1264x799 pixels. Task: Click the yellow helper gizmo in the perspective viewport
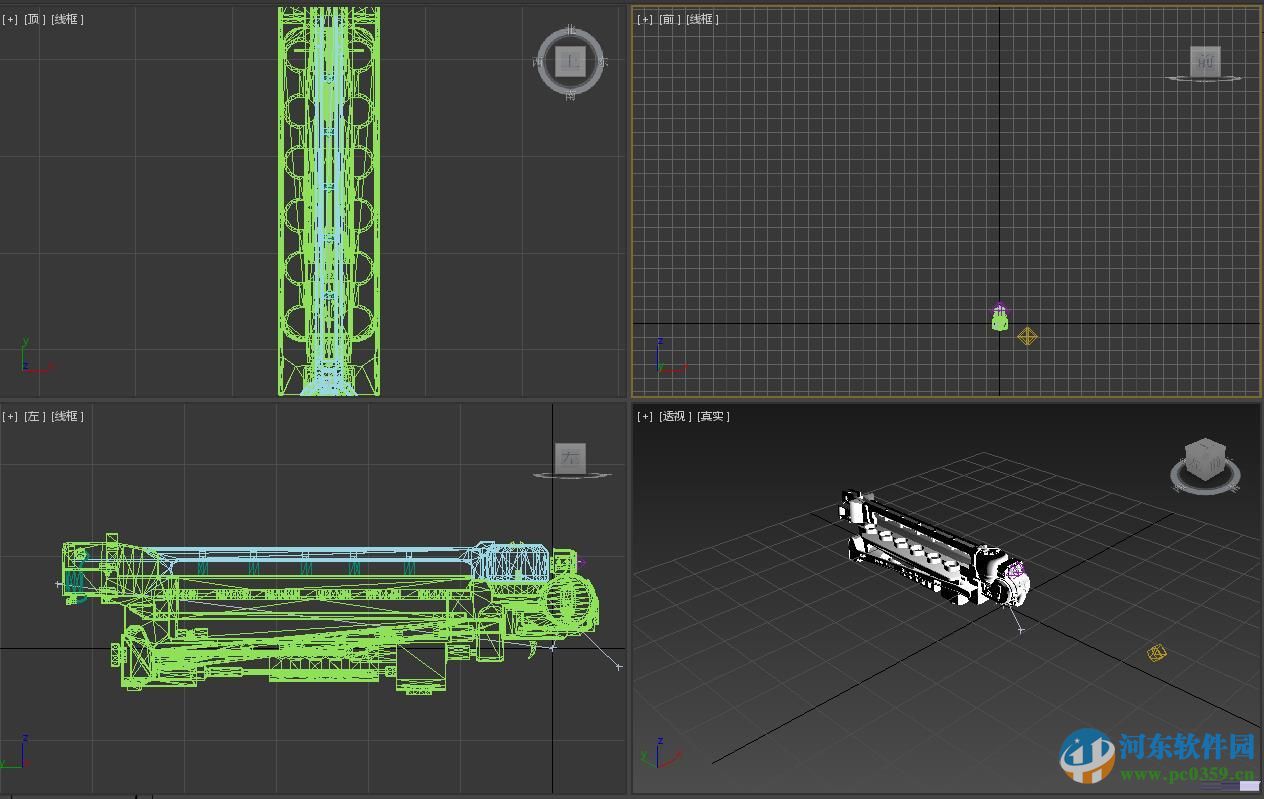tap(1156, 653)
